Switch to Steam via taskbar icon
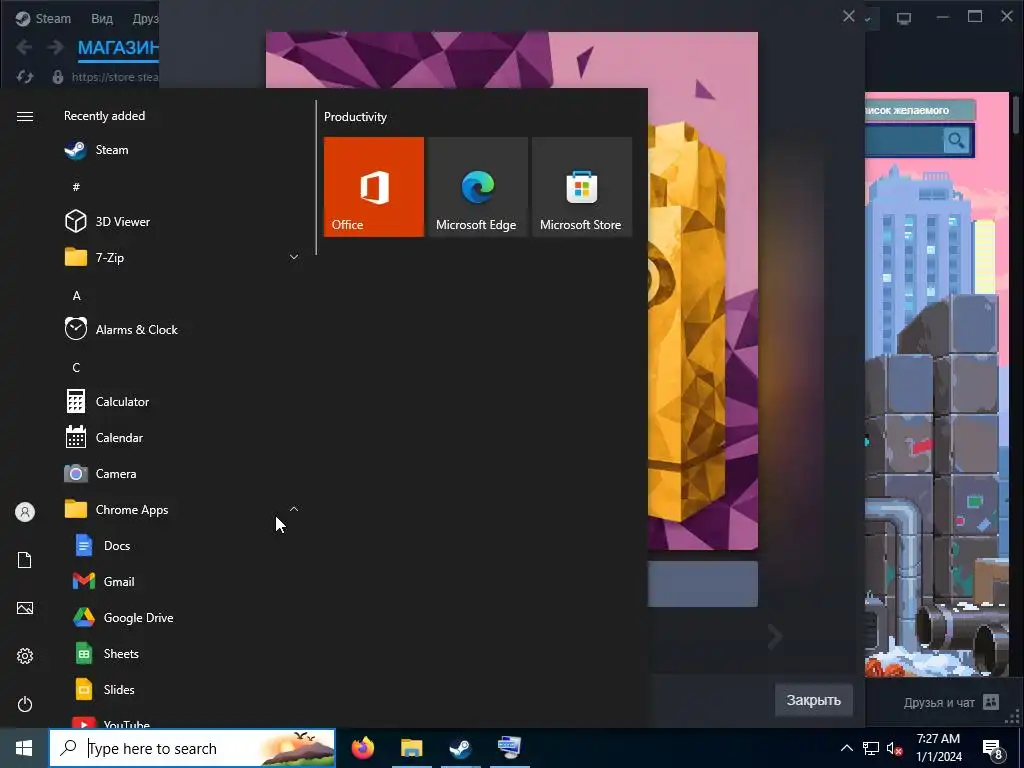Image resolution: width=1024 pixels, height=768 pixels. coord(460,748)
